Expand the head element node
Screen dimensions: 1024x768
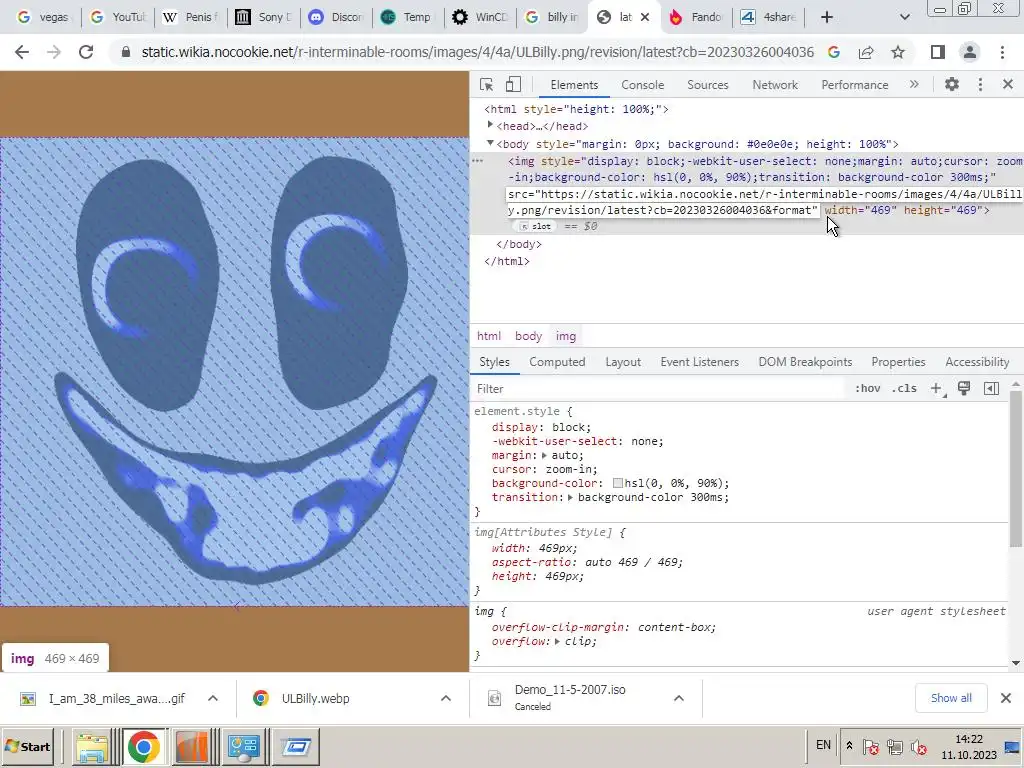tap(490, 125)
